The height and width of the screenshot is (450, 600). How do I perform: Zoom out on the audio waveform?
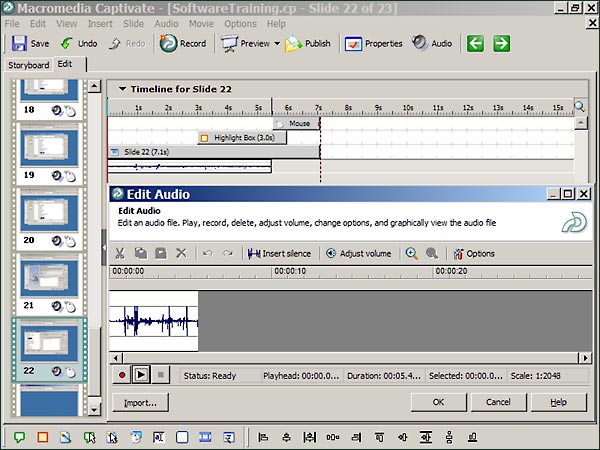pos(432,253)
